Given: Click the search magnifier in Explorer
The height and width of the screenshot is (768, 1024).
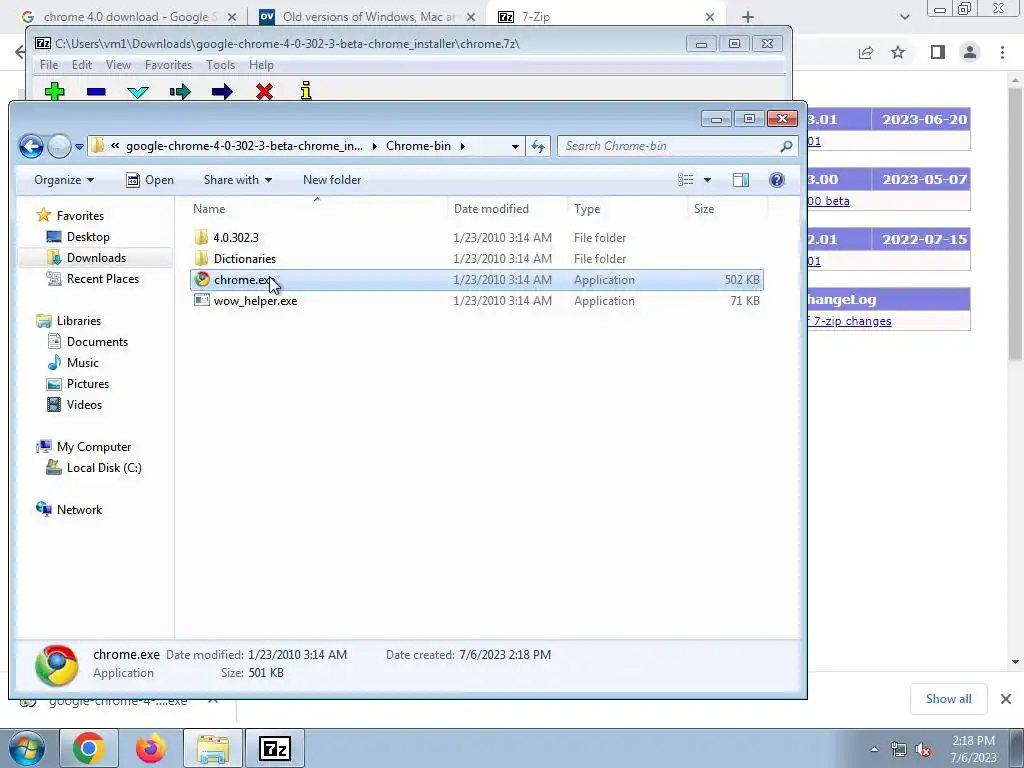Looking at the screenshot, I should [x=786, y=146].
